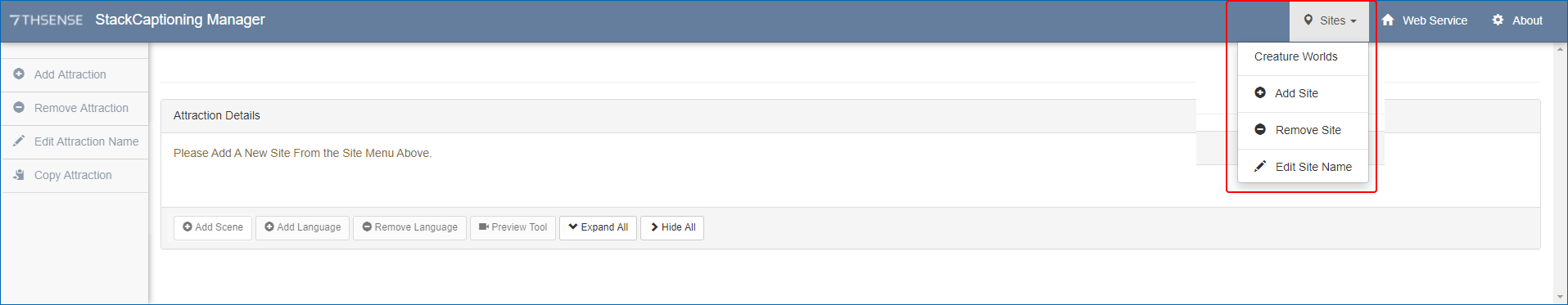Click the pencil icon for Edit Attraction Name
Image resolution: width=1568 pixels, height=305 pixels.
click(x=19, y=141)
